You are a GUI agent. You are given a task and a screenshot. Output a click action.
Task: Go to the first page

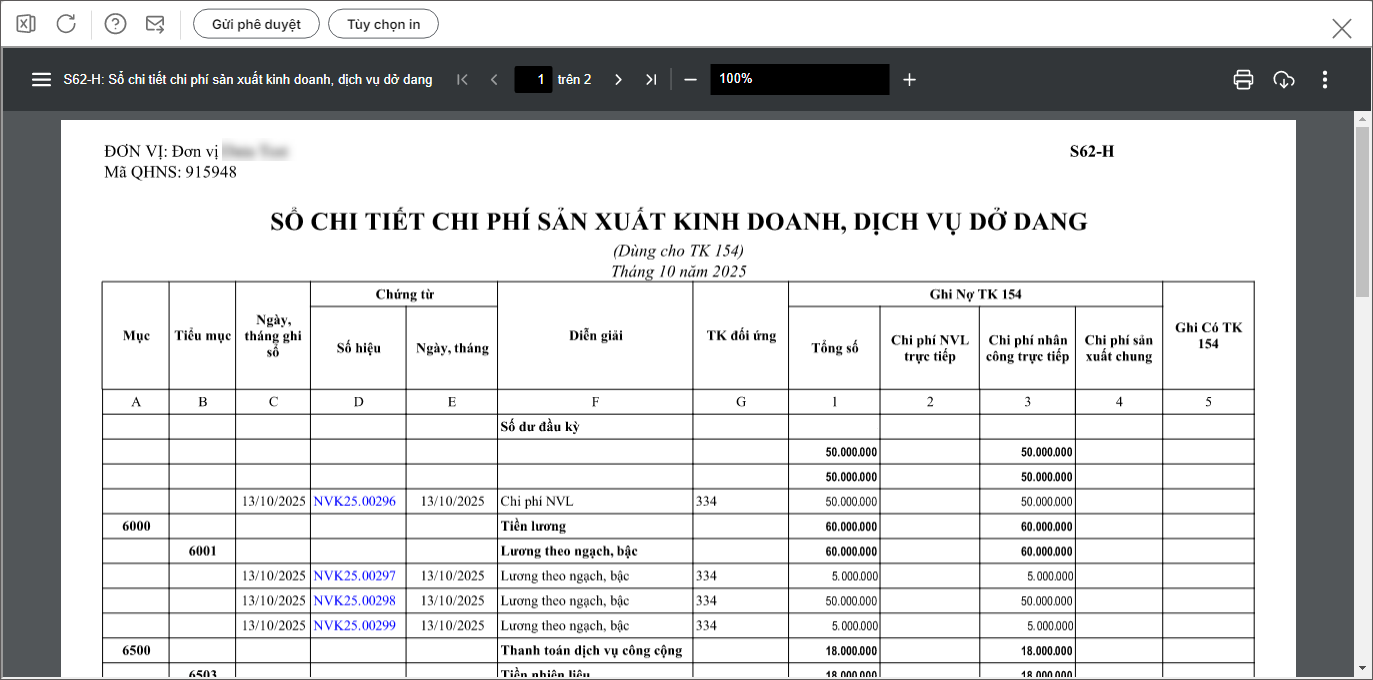(x=462, y=80)
